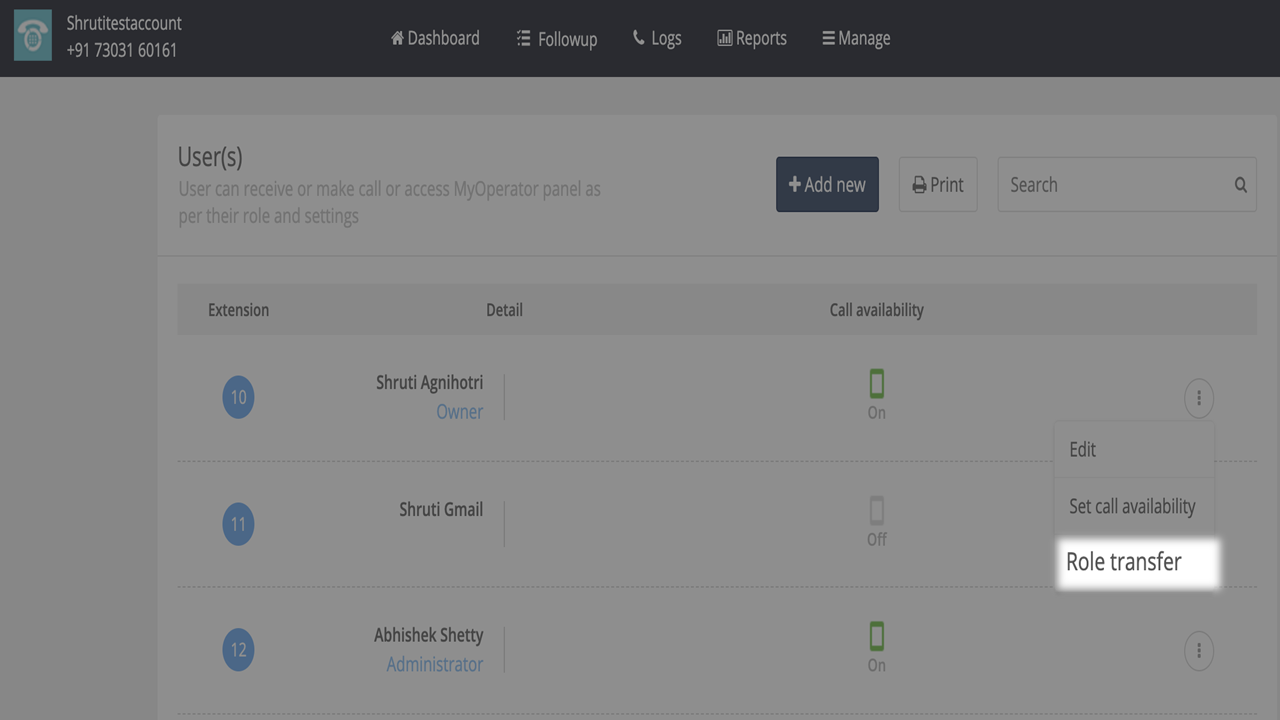
Task: Turn on Shruti Gmail's call availability
Action: pyautogui.click(x=876, y=511)
